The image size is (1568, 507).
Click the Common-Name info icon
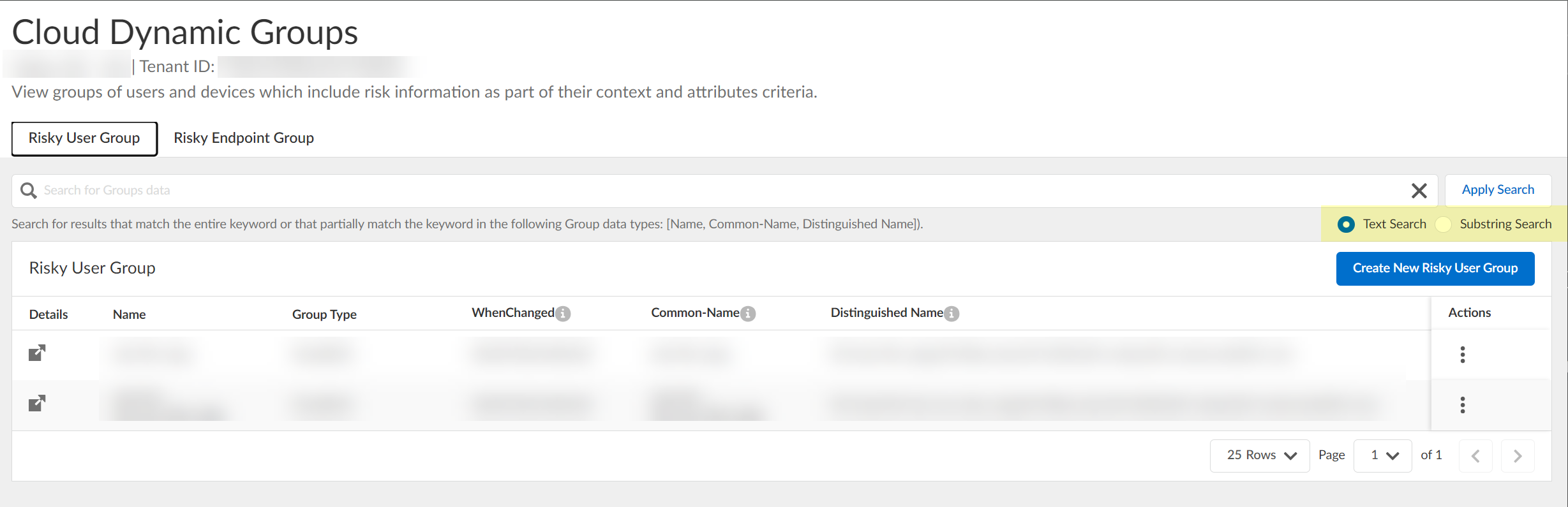748,314
